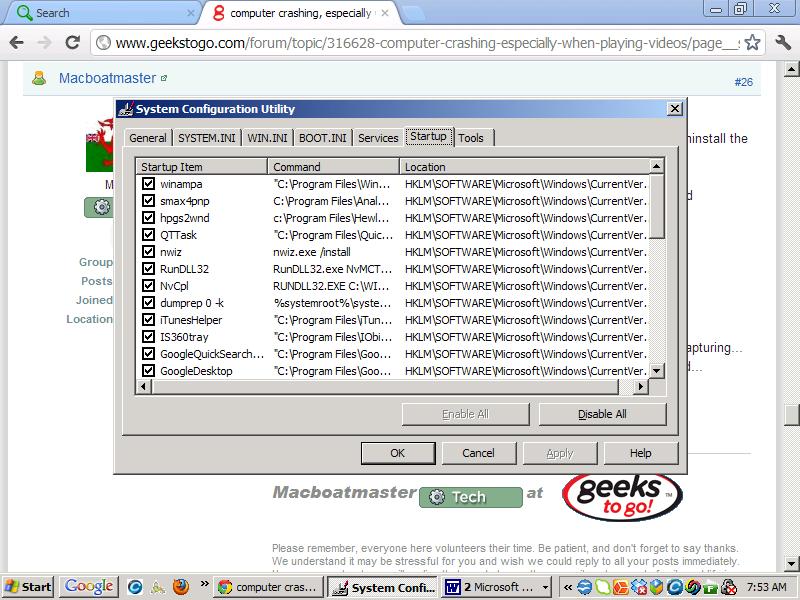Uncheck the GoogleQuickSearch startup item

[x=148, y=354]
